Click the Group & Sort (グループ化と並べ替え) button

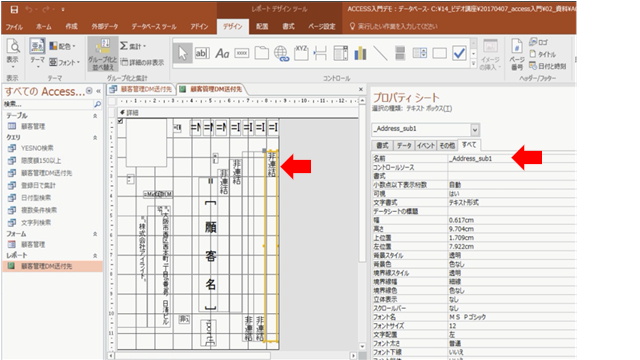point(102,55)
